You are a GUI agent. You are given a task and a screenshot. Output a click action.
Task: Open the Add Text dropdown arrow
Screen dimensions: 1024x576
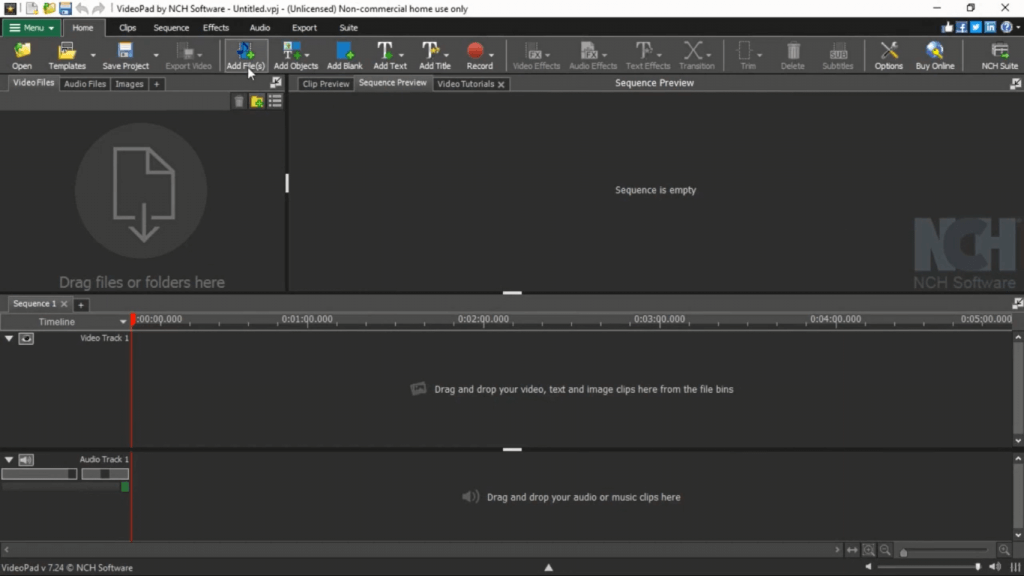[401, 55]
